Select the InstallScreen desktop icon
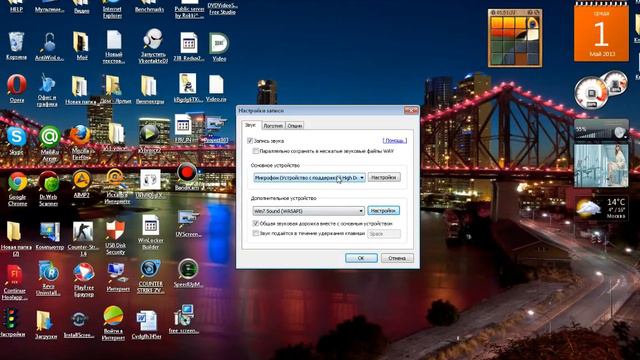The image size is (640, 360). click(79, 325)
